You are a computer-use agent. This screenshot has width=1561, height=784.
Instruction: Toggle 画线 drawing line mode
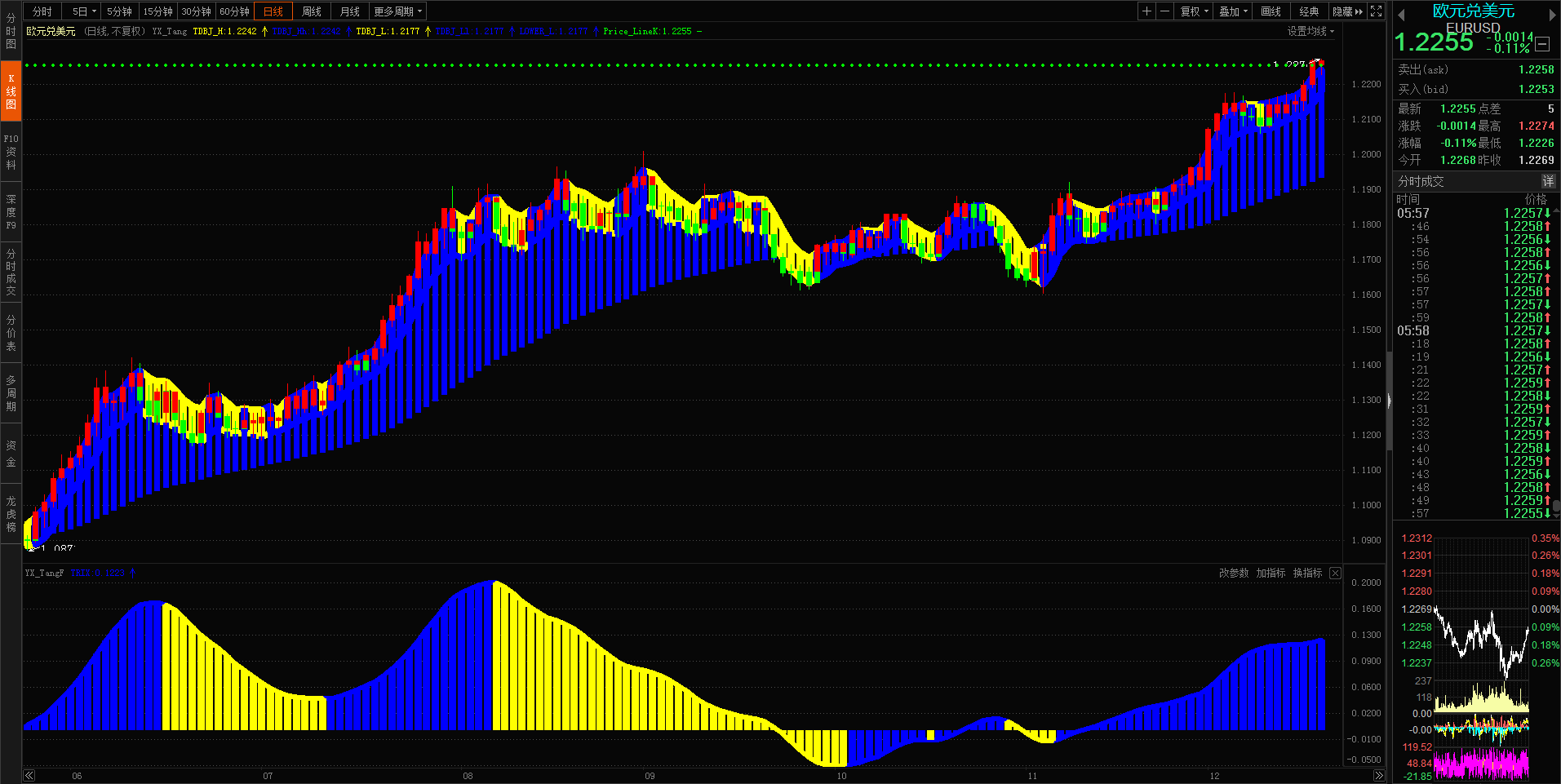coord(1271,11)
